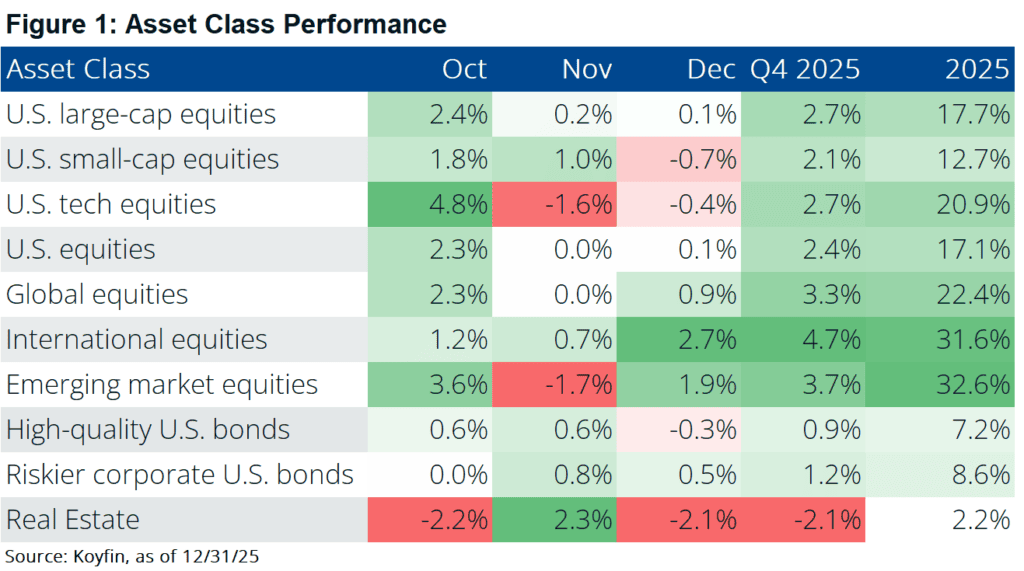Click the Emerging market equities row label
This screenshot has height=571, width=1024.
(162, 384)
